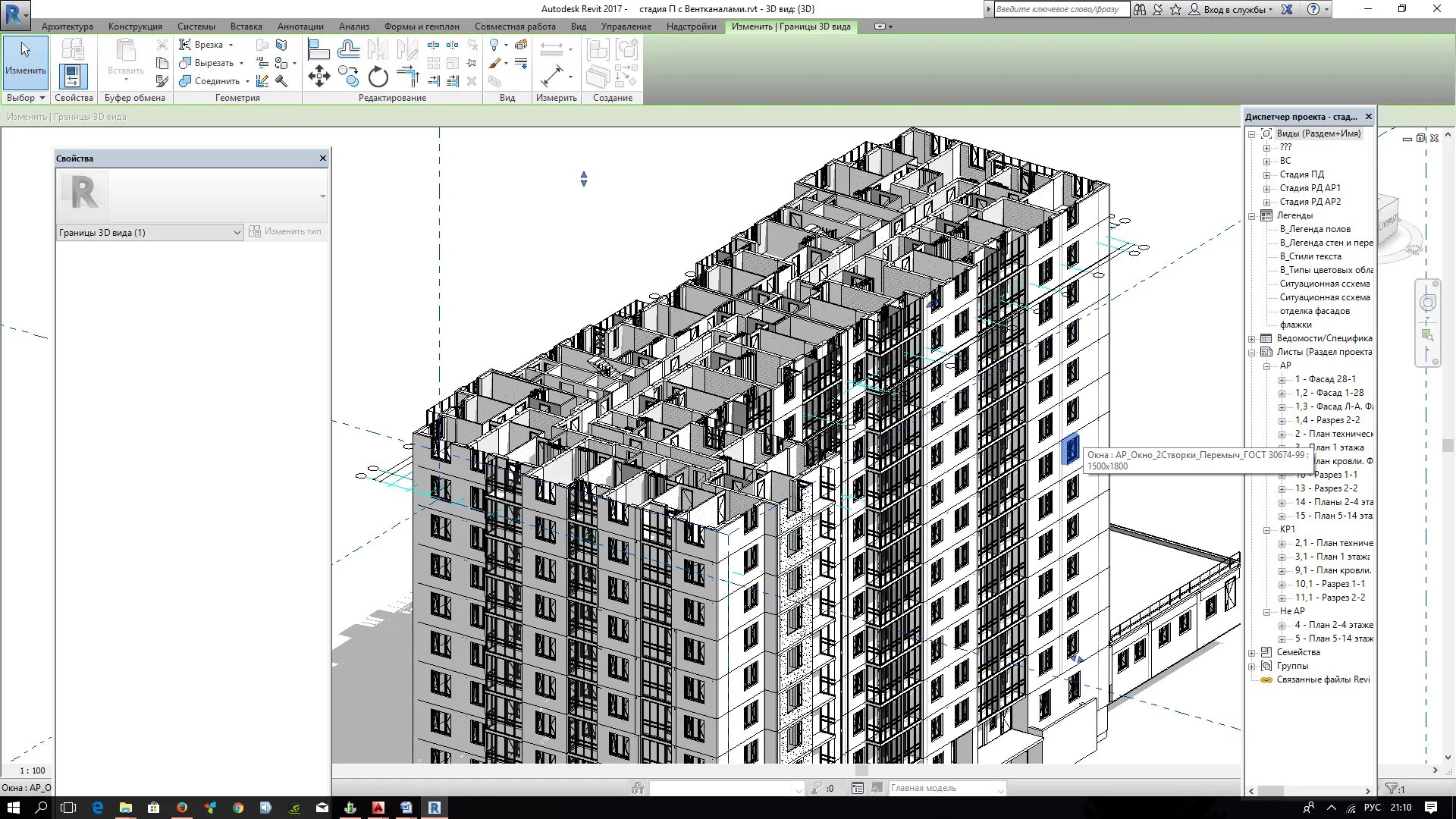
Task: Toggle the selection filter icon in the status bar
Action: click(1391, 789)
